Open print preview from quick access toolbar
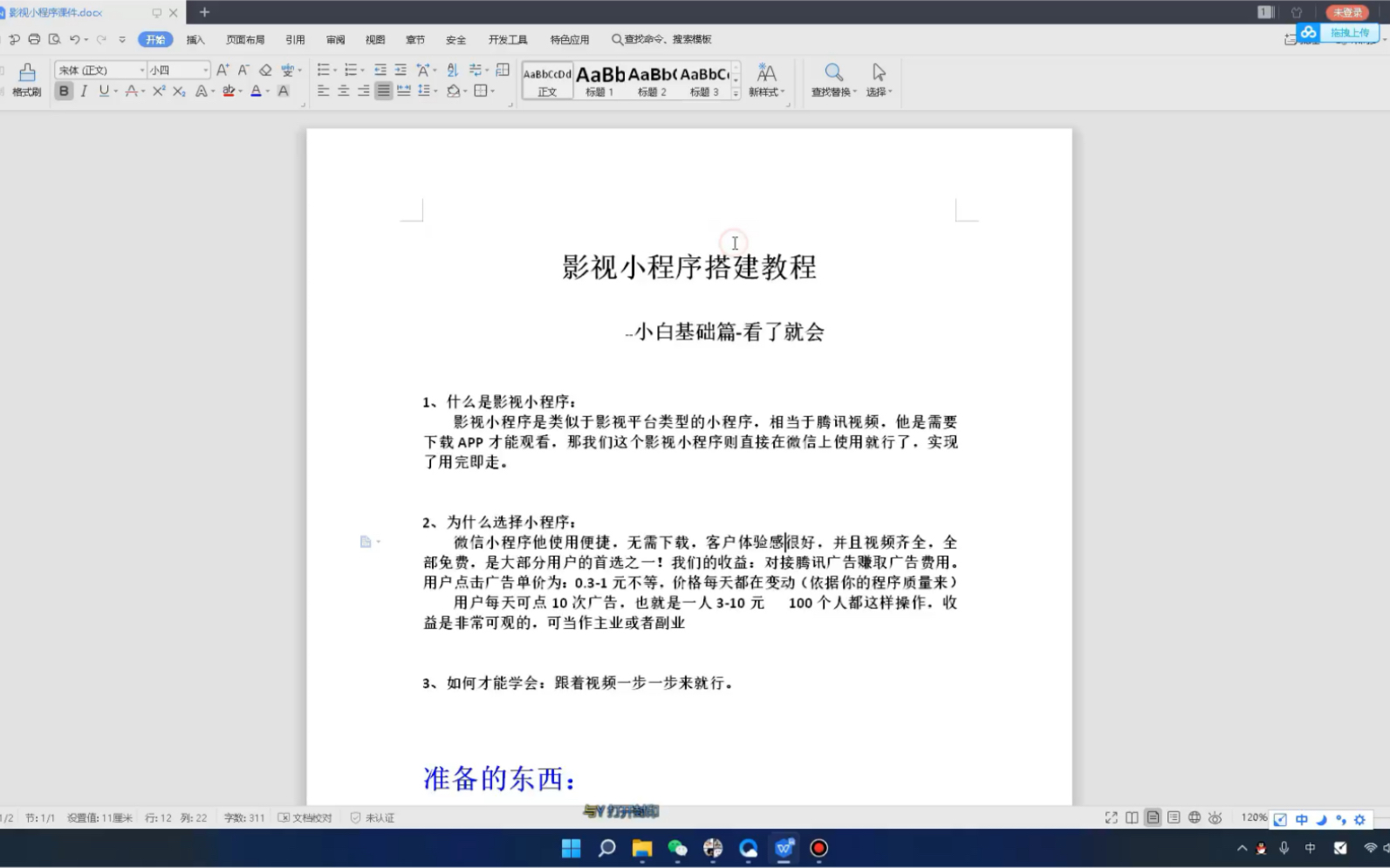The height and width of the screenshot is (868, 1390). tap(54, 39)
